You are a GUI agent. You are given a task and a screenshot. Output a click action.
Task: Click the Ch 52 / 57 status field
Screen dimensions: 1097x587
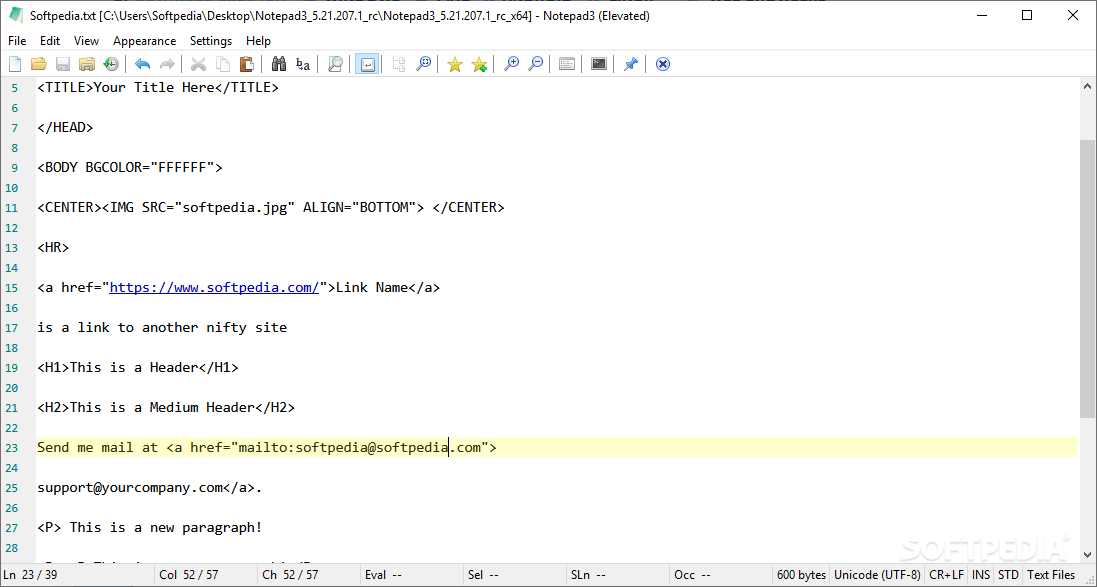click(308, 575)
